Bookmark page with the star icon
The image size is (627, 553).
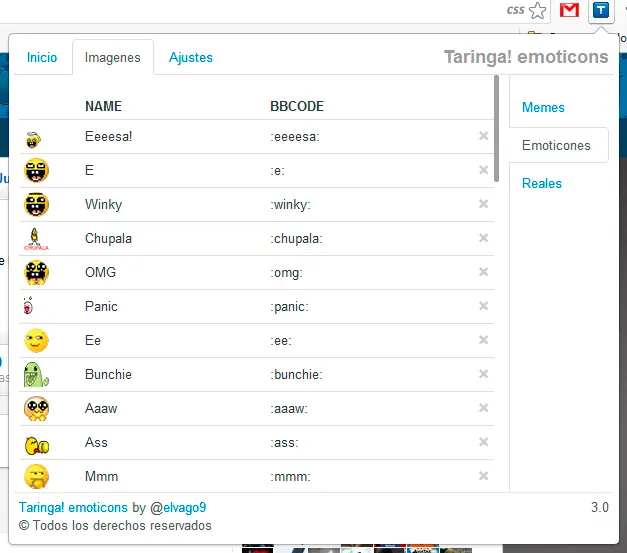(537, 10)
